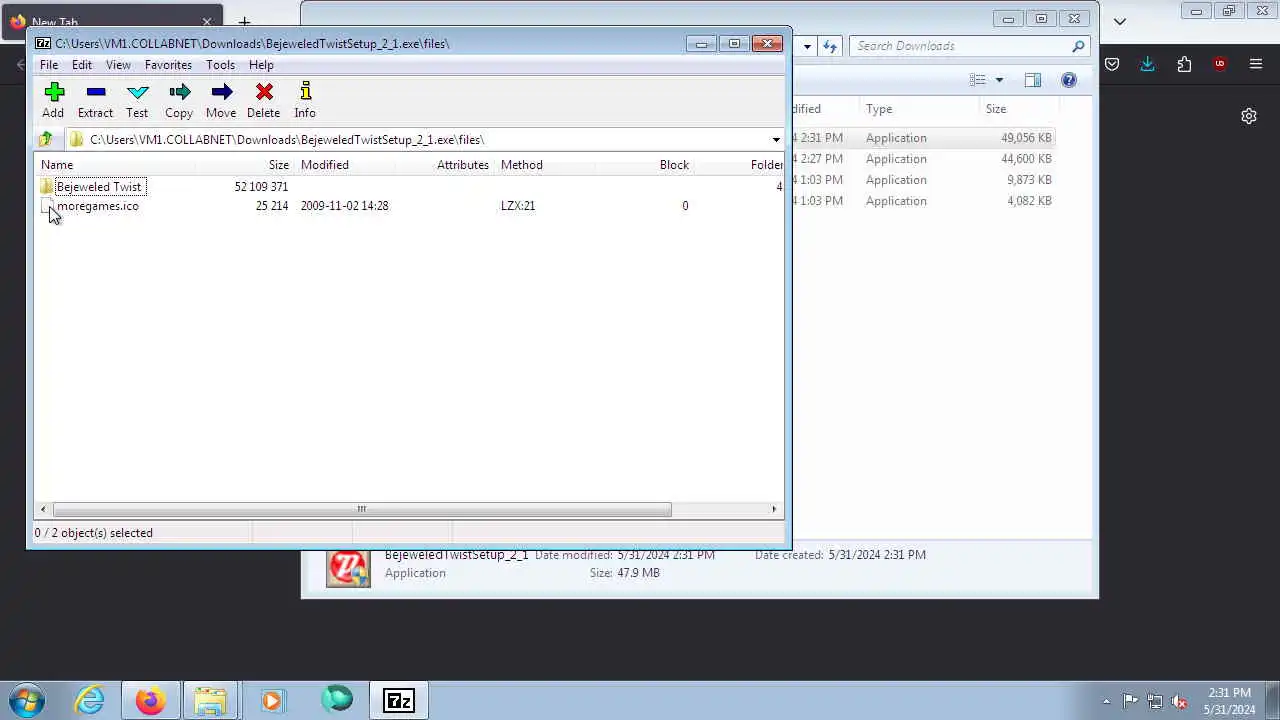Screen dimensions: 1280x720
Task: Click the 49,056 KB size cell in Explorer
Action: pos(1026,138)
